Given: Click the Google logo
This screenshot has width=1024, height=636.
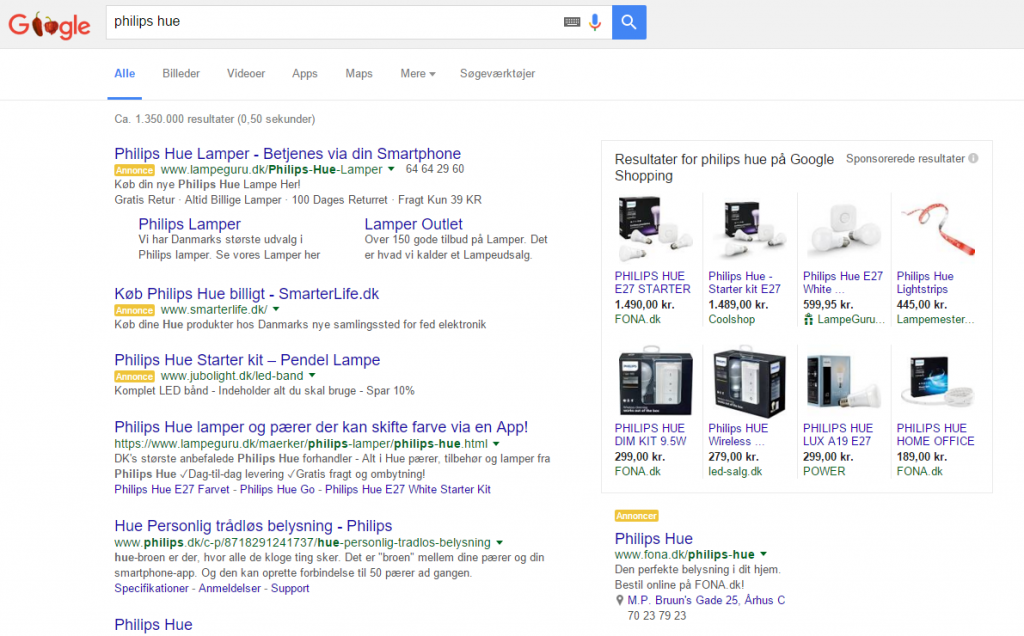Looking at the screenshot, I should [49, 24].
